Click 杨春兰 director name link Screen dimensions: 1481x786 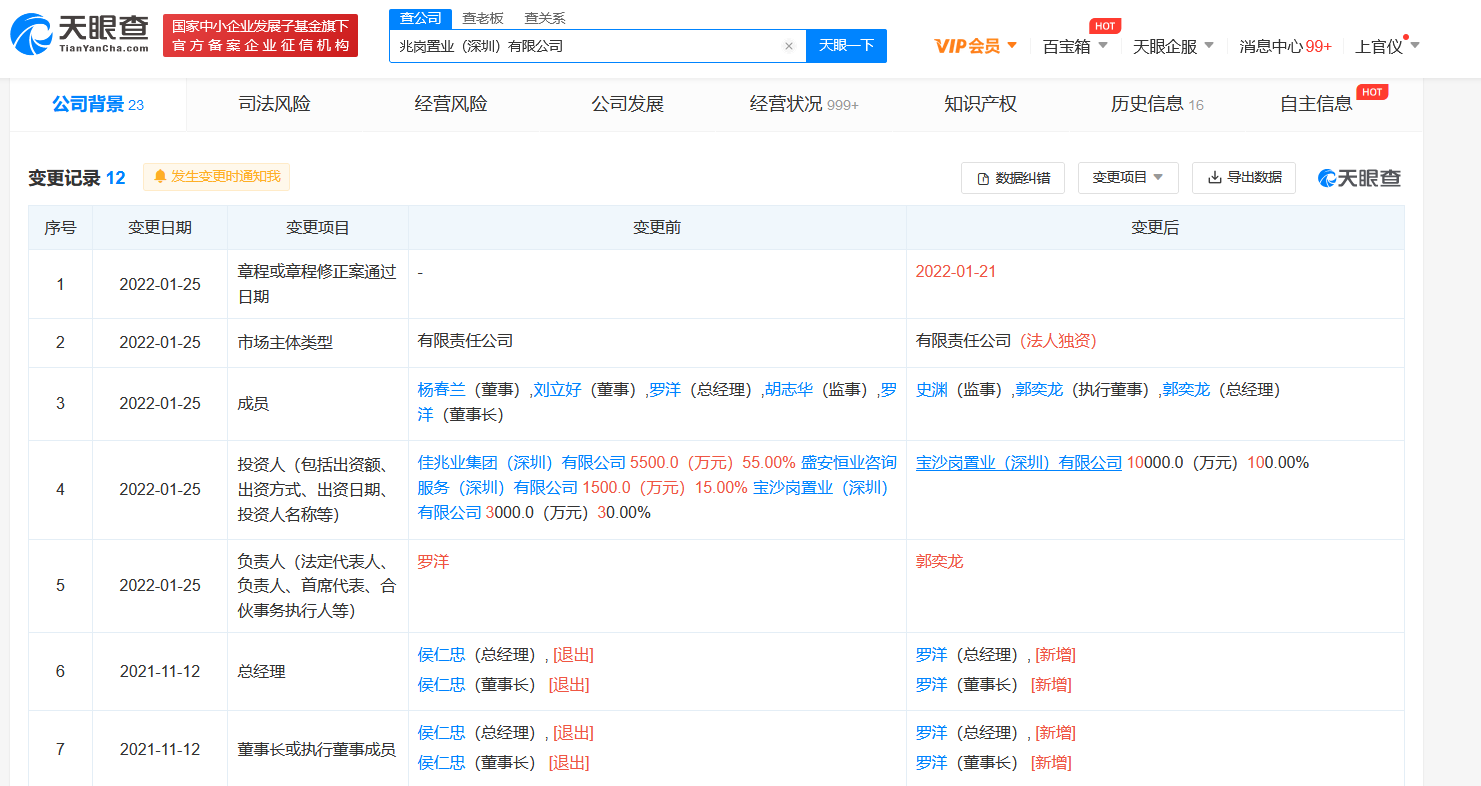[441, 390]
